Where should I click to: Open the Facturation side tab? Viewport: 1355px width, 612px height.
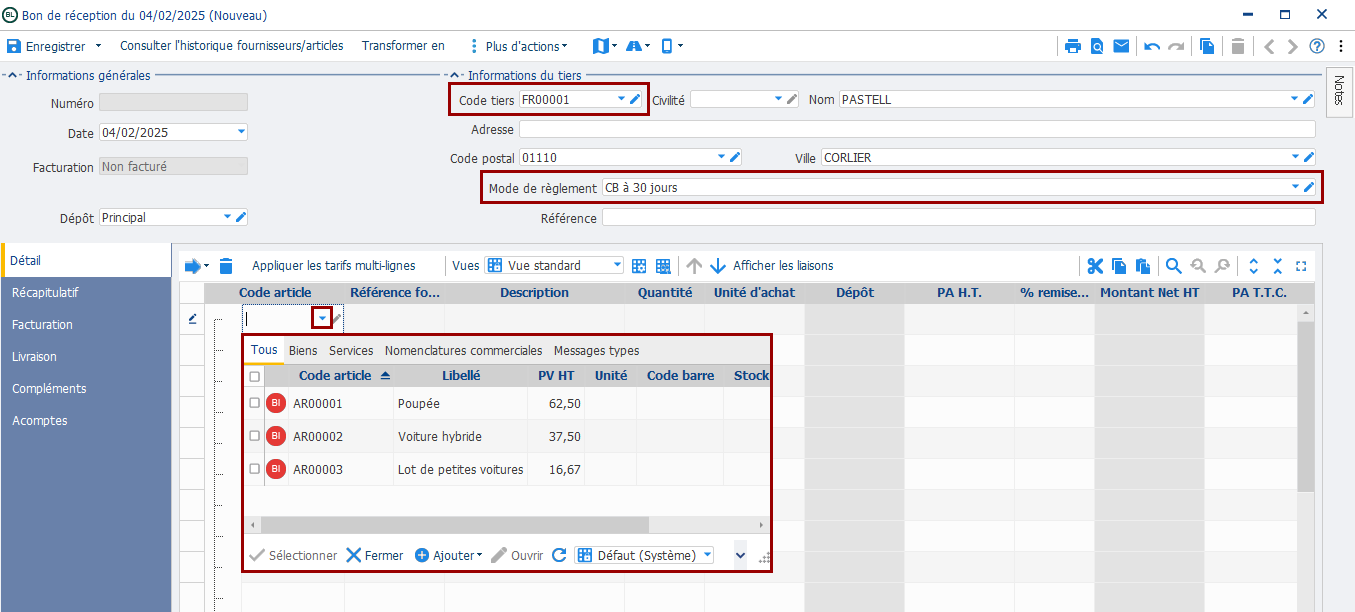click(x=42, y=325)
